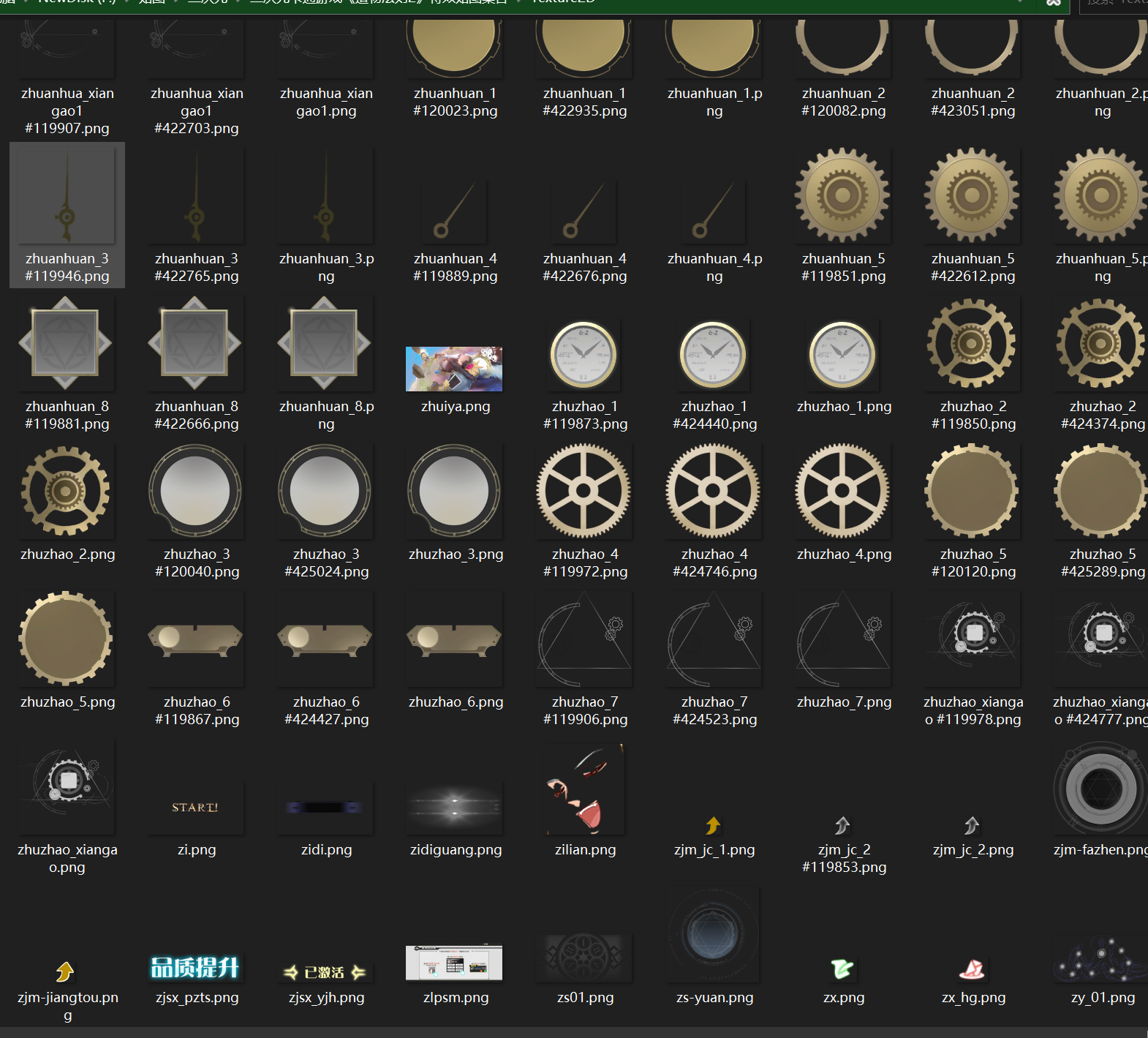
Task: Click the zhuanhuan_8.png hexagram tile
Action: tap(325, 343)
